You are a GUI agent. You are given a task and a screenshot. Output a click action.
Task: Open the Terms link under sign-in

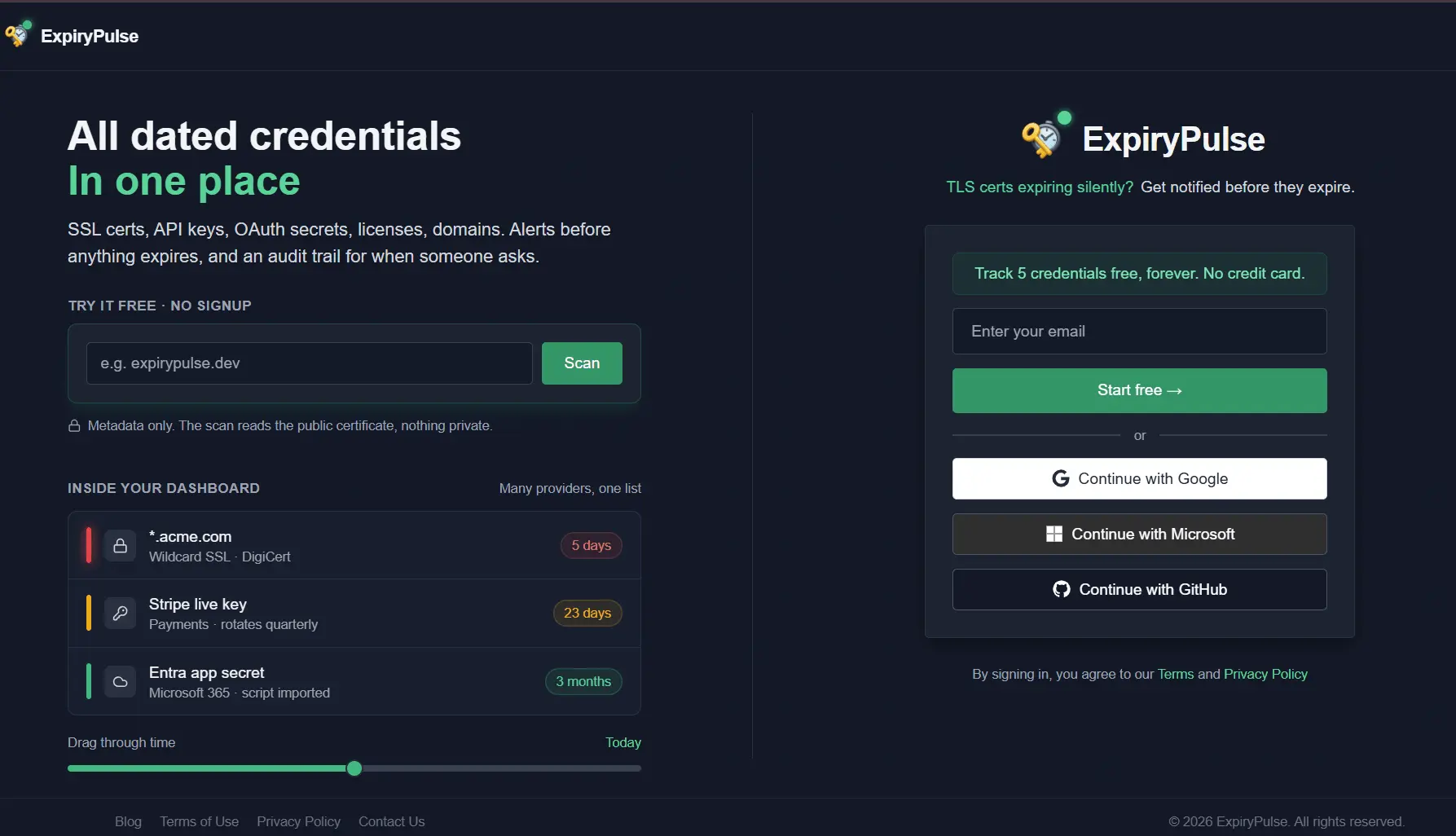point(1175,674)
